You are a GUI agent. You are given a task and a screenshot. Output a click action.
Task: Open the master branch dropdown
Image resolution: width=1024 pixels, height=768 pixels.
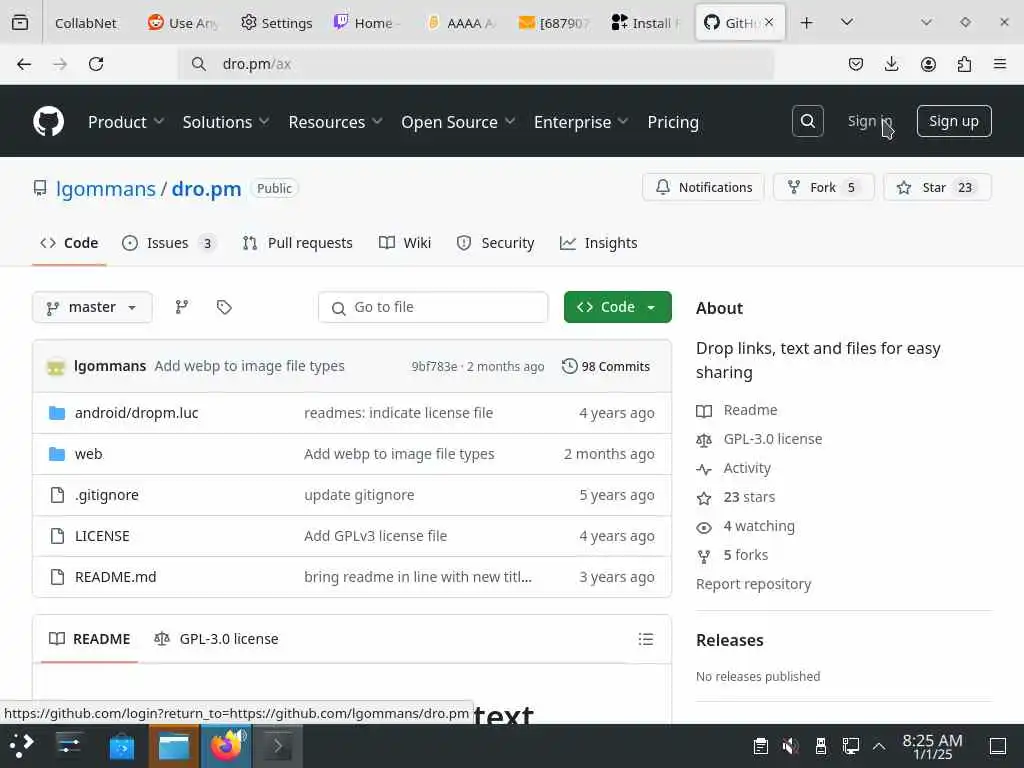pyautogui.click(x=92, y=307)
